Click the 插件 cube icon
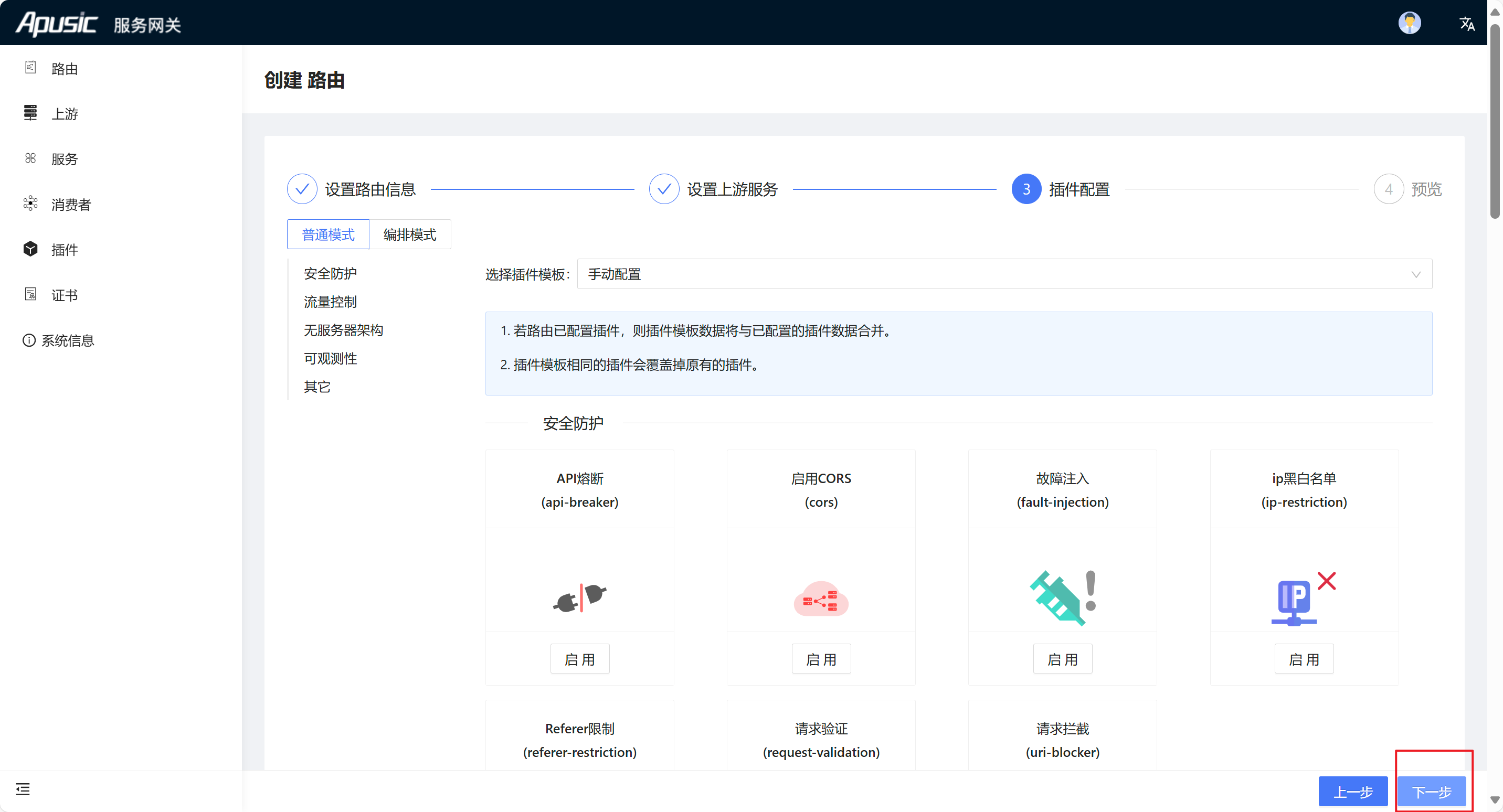The height and width of the screenshot is (812, 1503). (30, 249)
